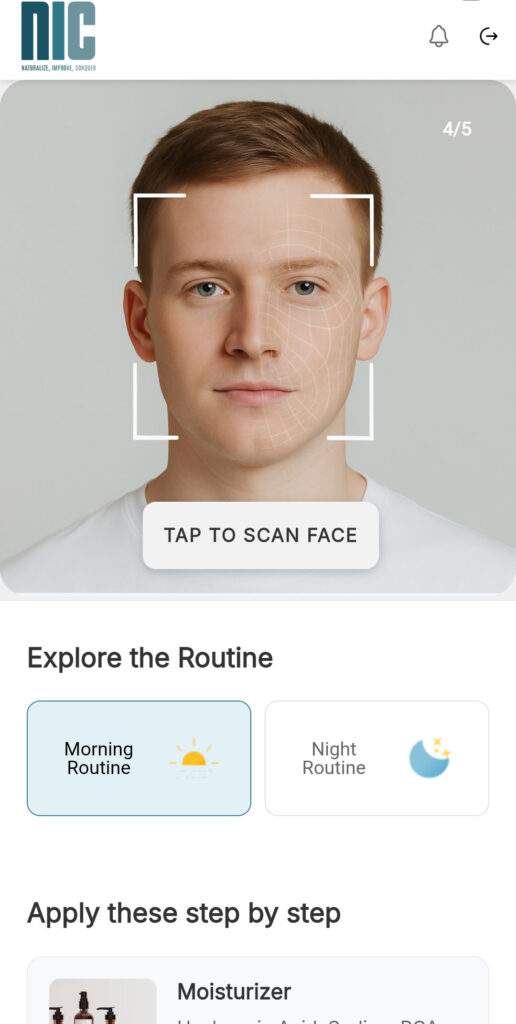Image resolution: width=516 pixels, height=1024 pixels.
Task: Click the 4/5 step counter
Action: pyautogui.click(x=457, y=129)
